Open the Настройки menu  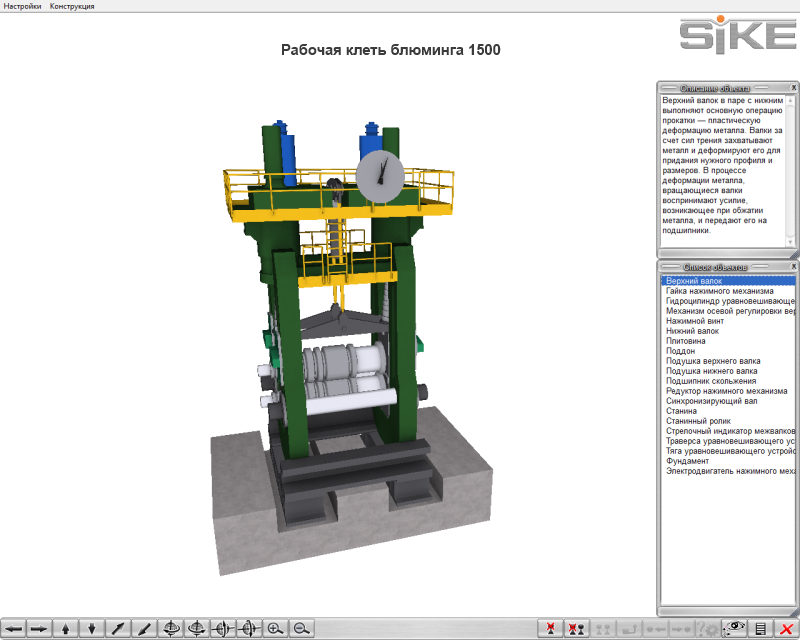pos(22,6)
